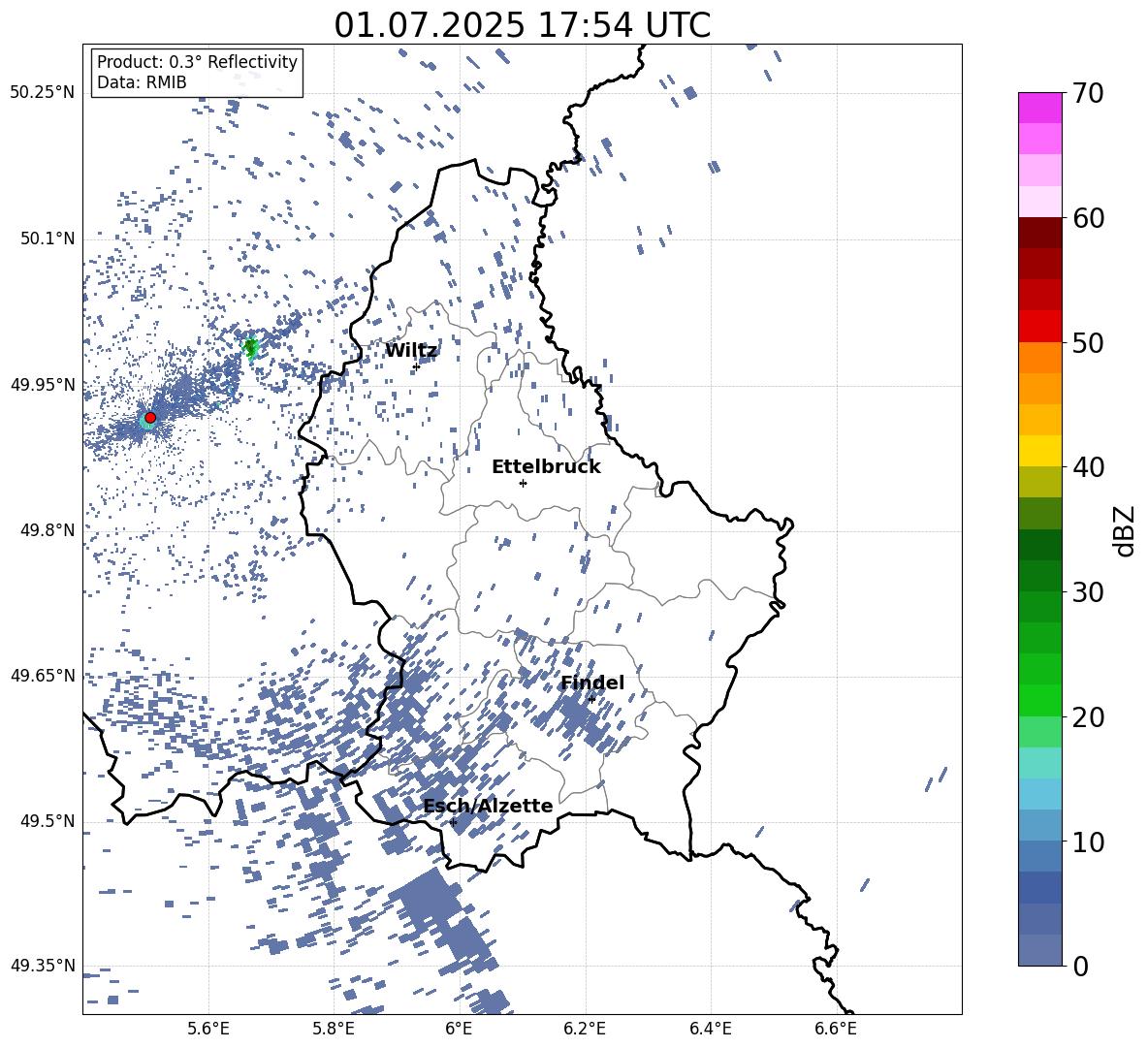Image resolution: width=1148 pixels, height=1048 pixels.
Task: Click the green echo cluster northwest of Wiltz
Action: 251,348
